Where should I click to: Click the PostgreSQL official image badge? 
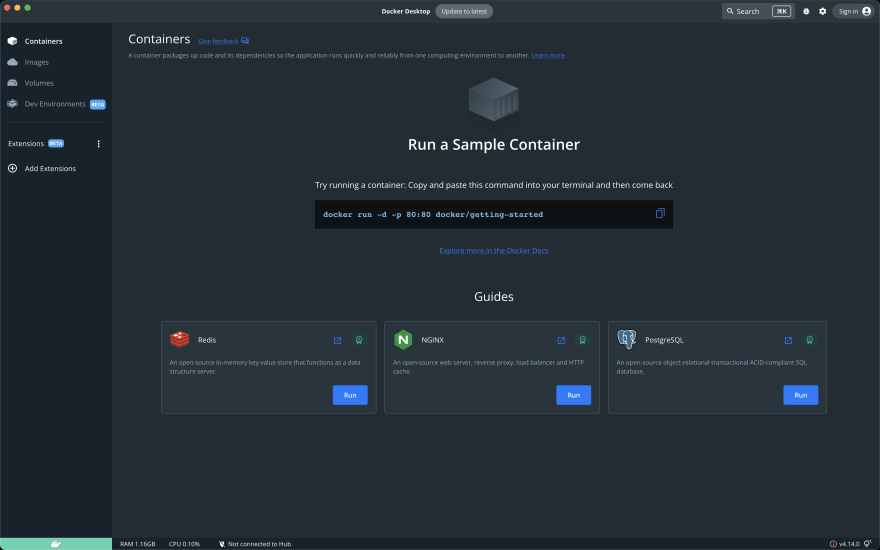tap(810, 340)
